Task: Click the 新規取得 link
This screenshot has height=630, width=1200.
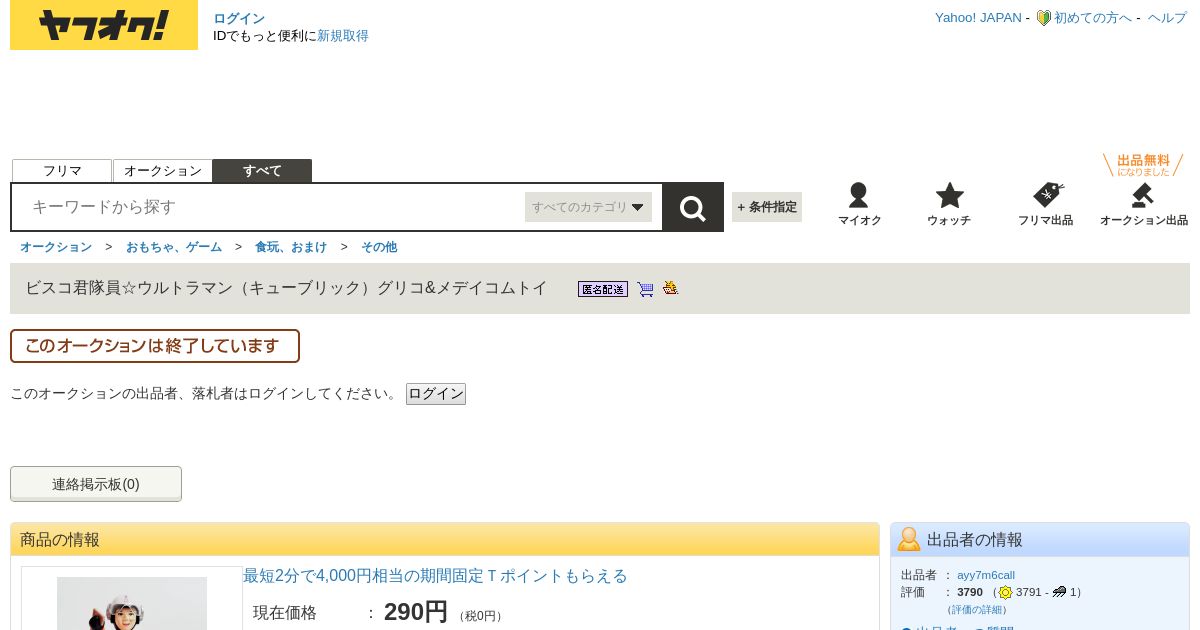Action: 343,36
